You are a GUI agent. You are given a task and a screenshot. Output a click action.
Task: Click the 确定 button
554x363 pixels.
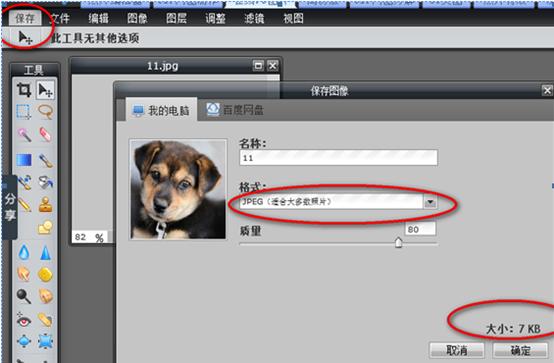point(520,350)
